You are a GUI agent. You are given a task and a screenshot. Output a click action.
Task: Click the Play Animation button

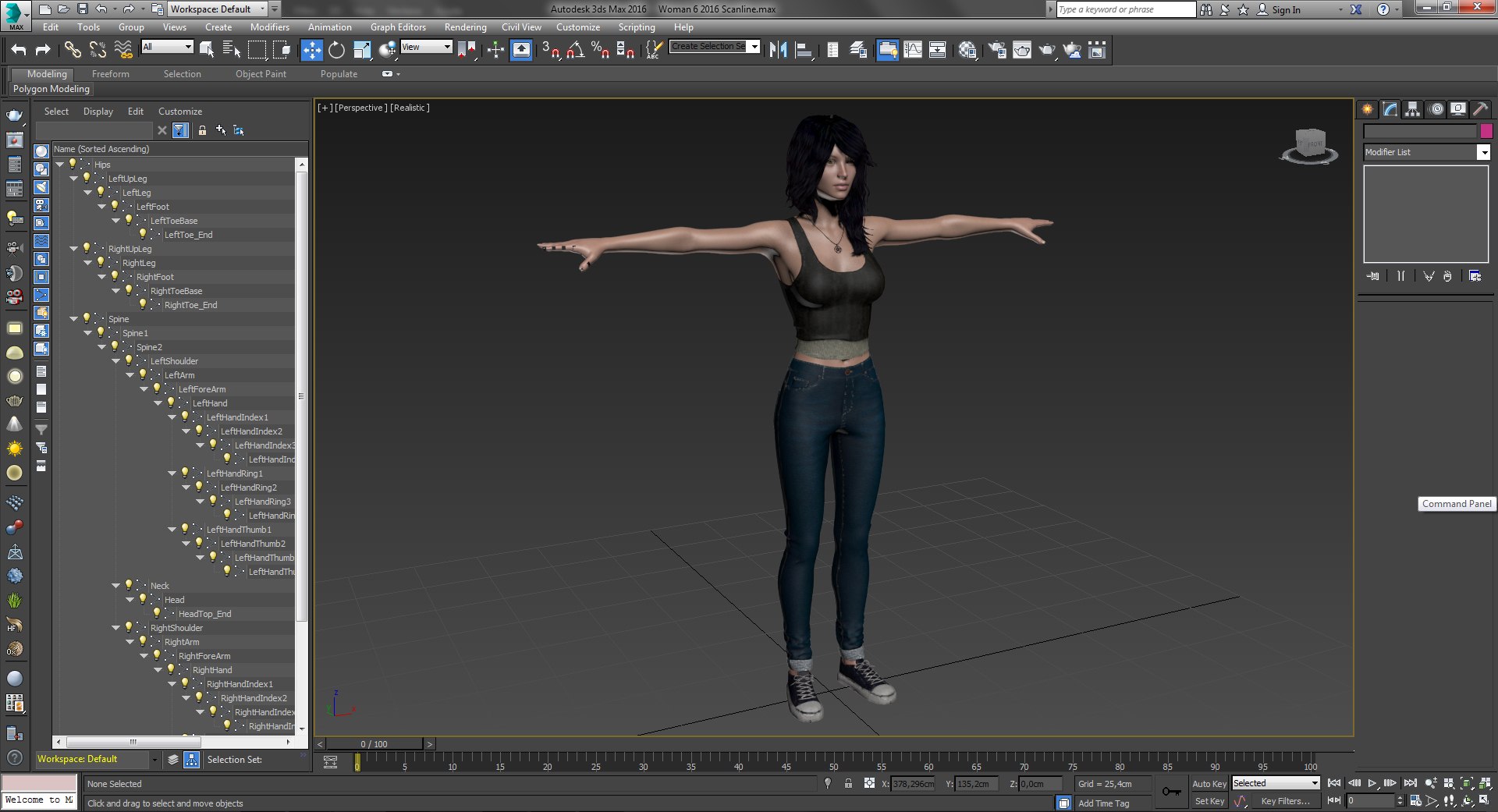(x=1372, y=783)
